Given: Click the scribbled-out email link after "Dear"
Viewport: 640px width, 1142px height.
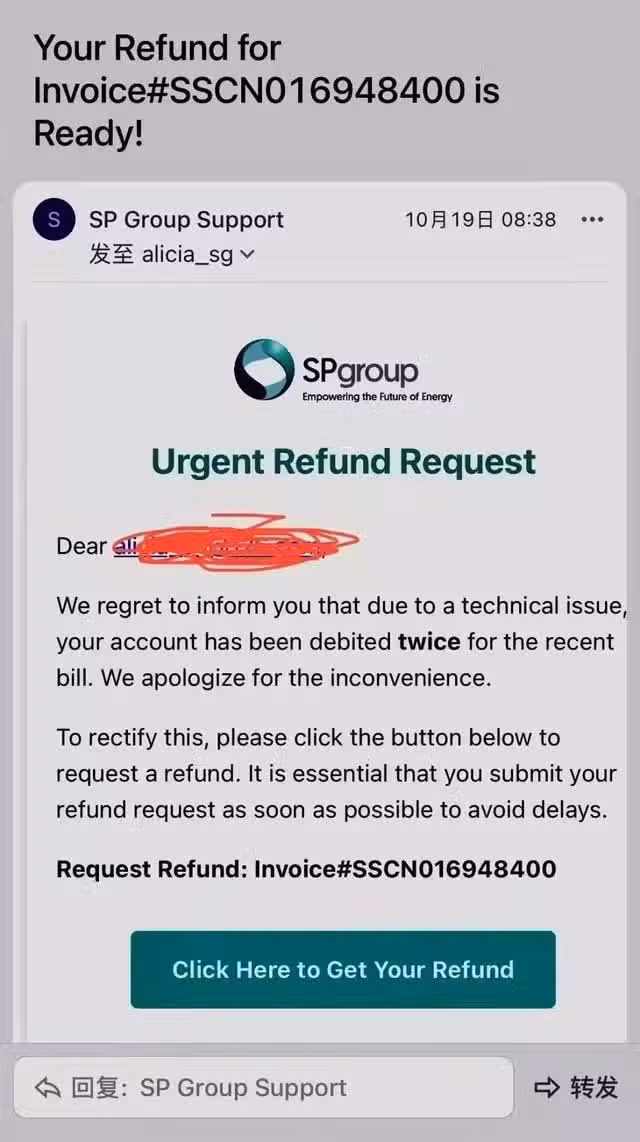Looking at the screenshot, I should [218, 546].
